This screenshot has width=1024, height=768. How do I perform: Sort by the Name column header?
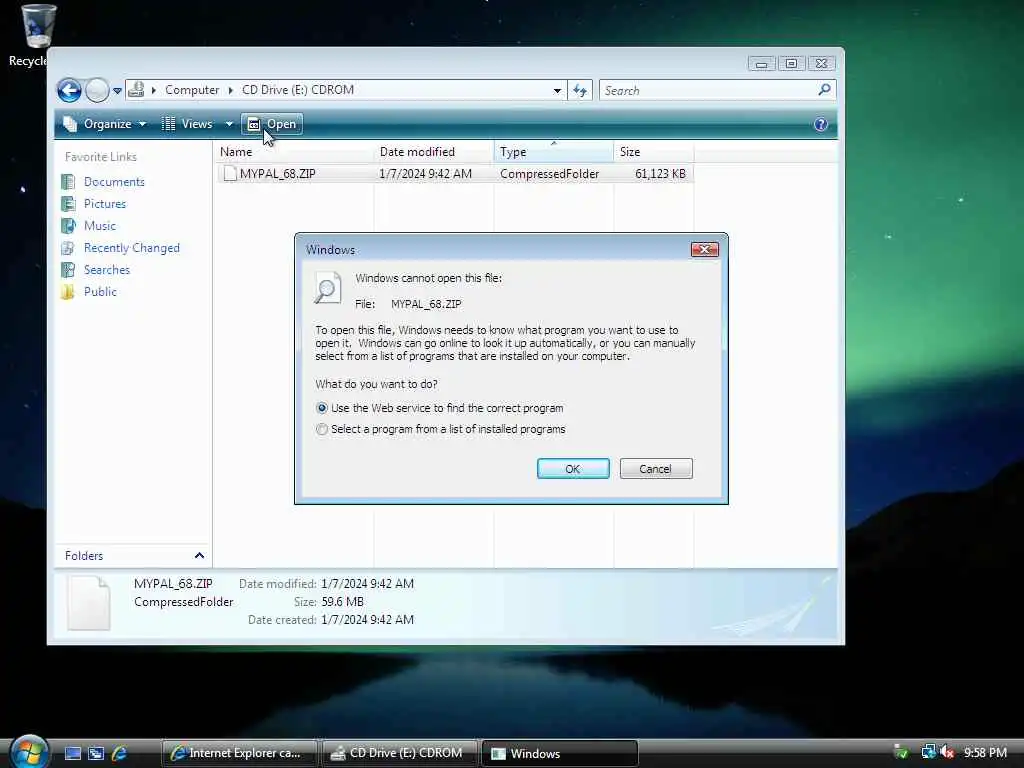[295, 152]
